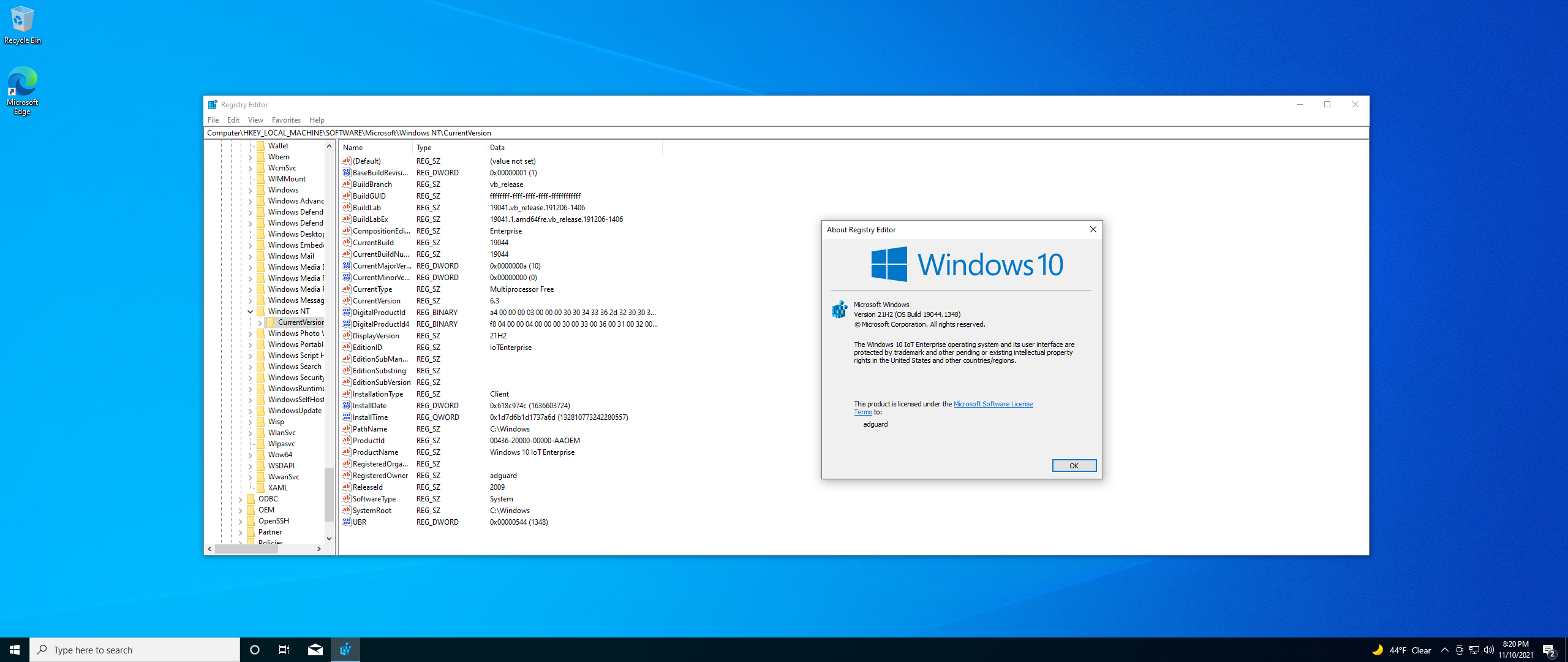The image size is (1568, 662).
Task: Click the Registry Editor taskbar icon
Action: coord(345,650)
